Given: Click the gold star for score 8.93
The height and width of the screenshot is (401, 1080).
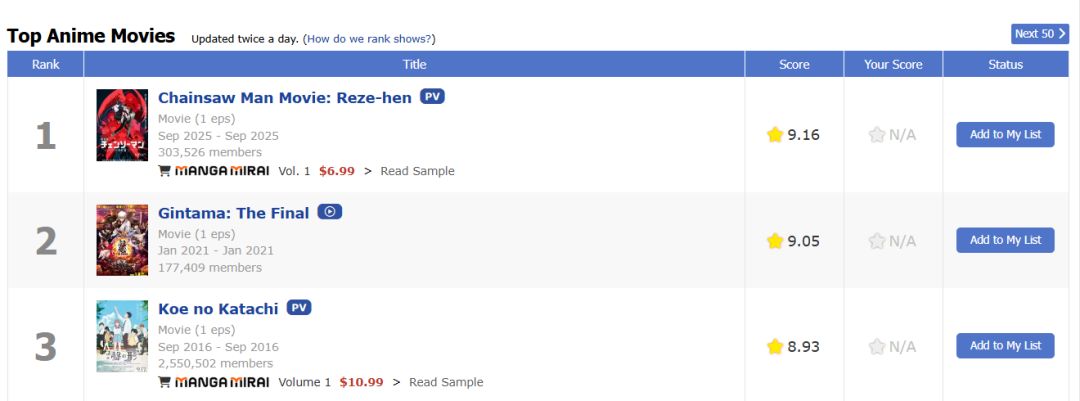Looking at the screenshot, I should coord(775,347).
